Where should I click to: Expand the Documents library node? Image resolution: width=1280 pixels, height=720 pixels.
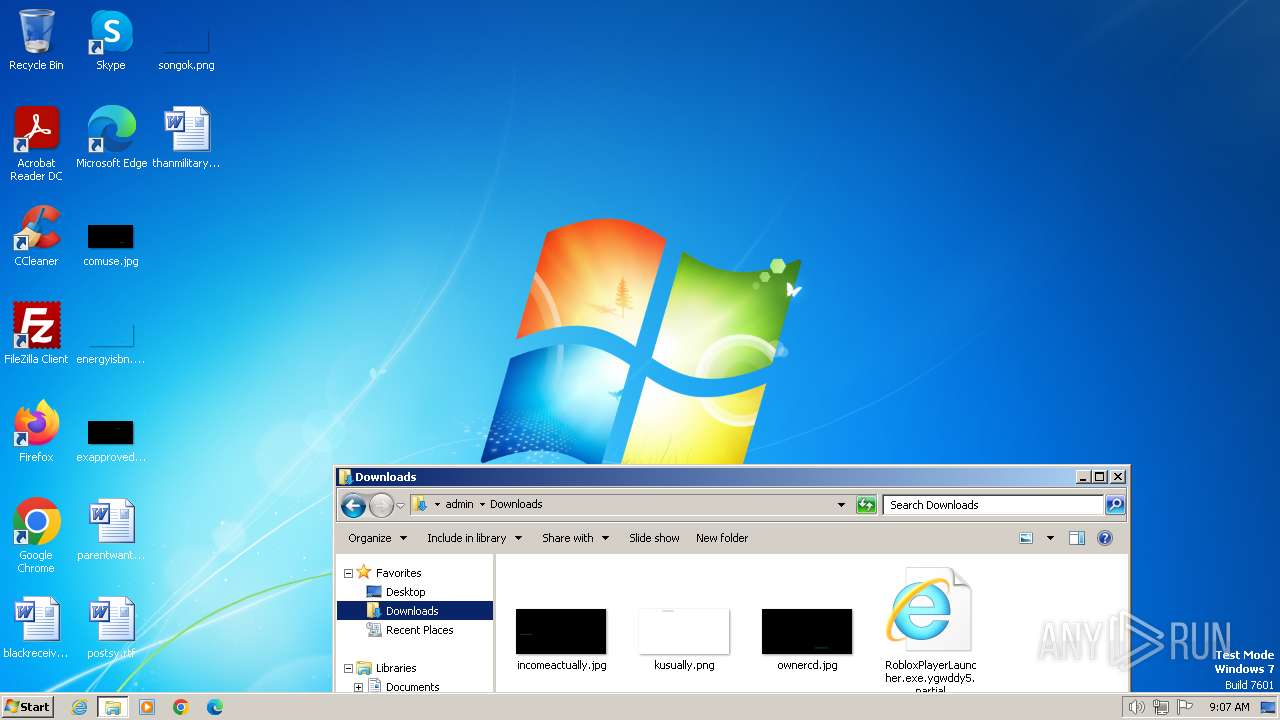click(359, 687)
